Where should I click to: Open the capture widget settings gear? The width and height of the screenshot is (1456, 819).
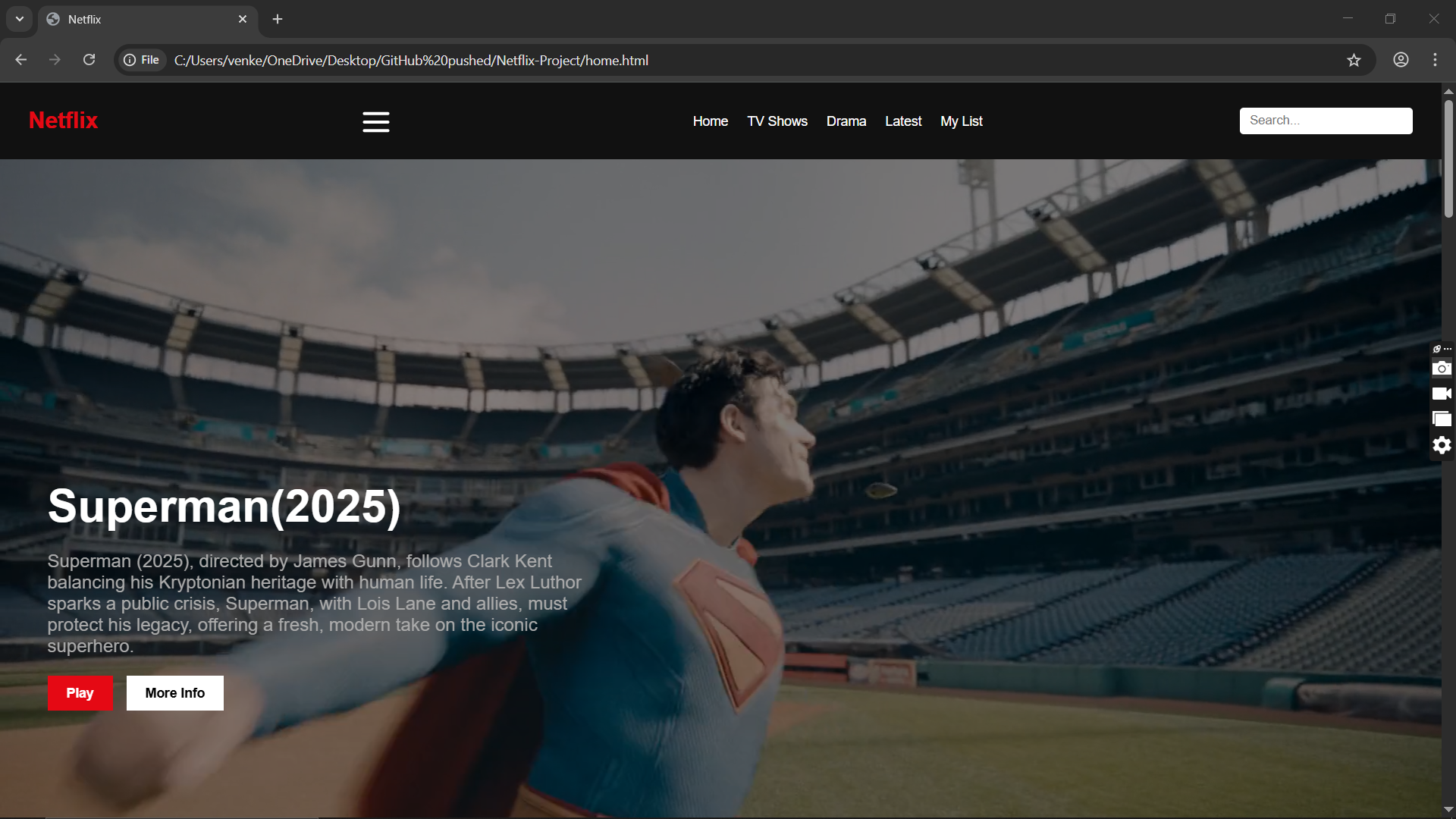click(1442, 445)
